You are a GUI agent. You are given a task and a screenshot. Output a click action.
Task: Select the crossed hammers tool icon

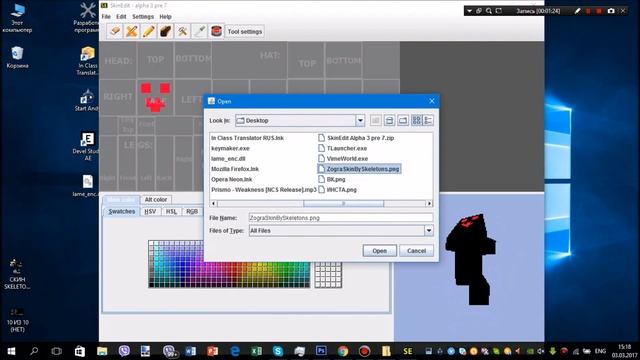point(182,31)
